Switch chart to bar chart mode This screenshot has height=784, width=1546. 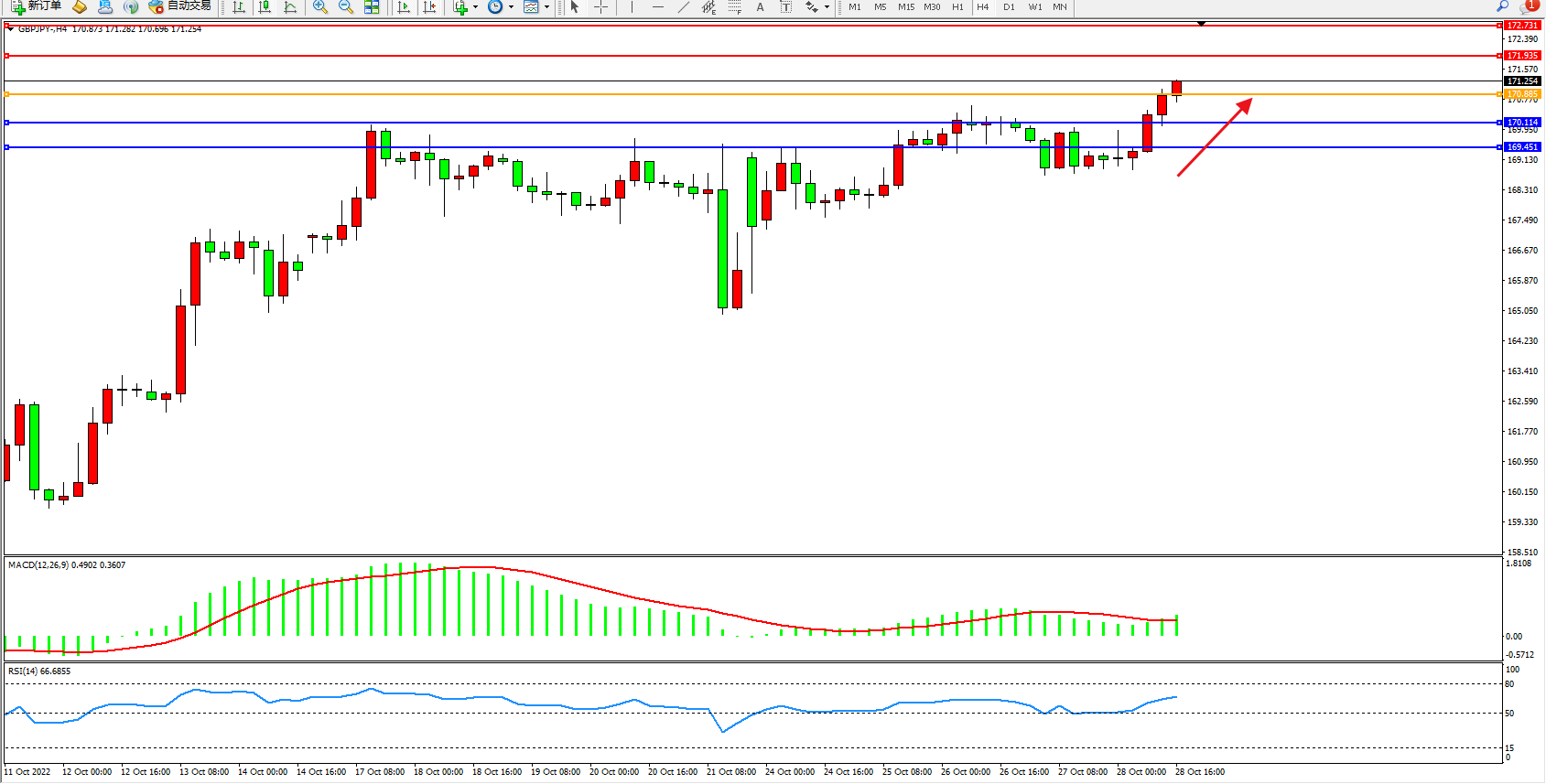tap(239, 7)
